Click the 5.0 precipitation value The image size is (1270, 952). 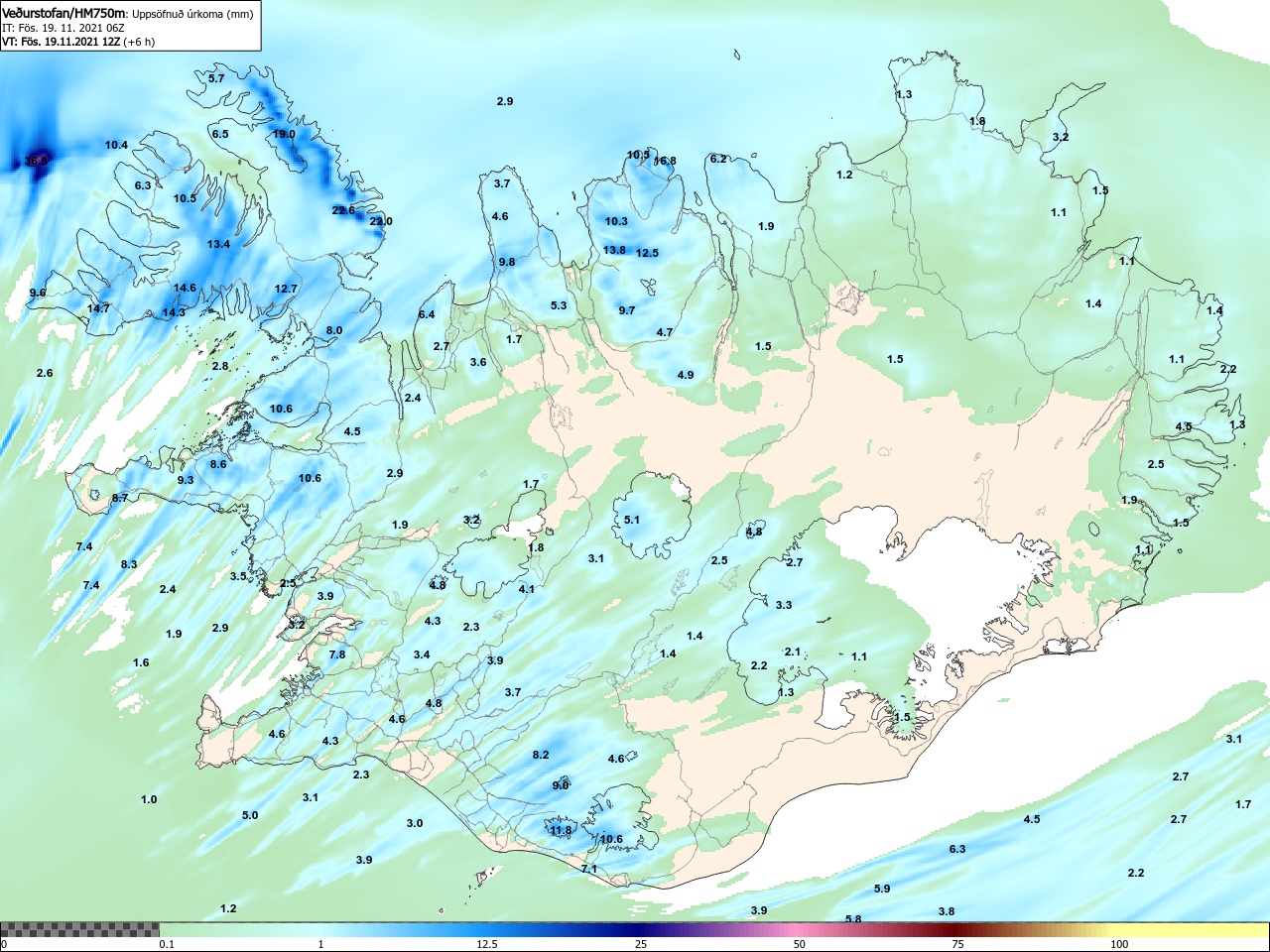250,815
